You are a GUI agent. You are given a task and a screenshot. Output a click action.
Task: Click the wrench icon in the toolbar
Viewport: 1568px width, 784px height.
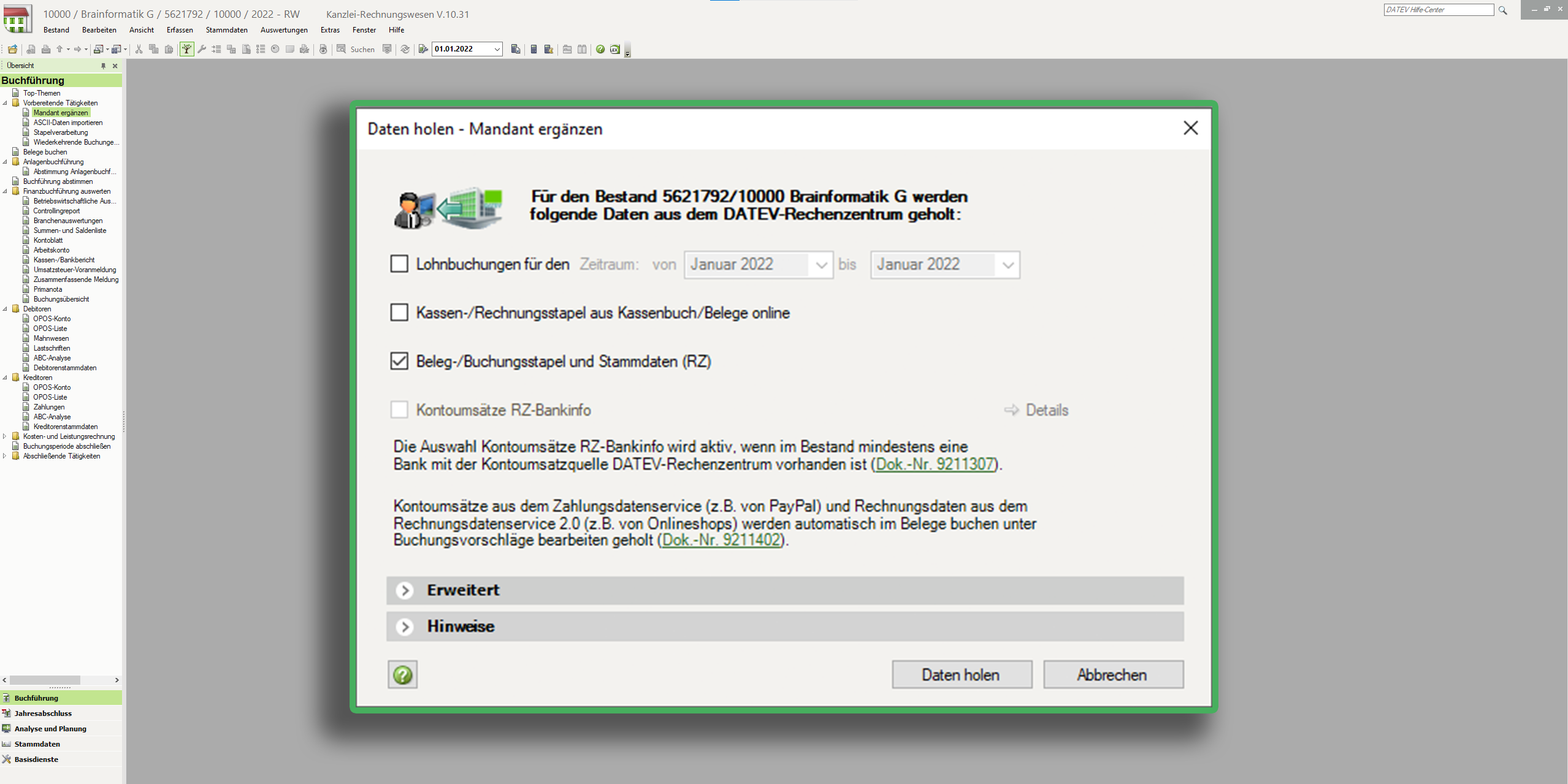(202, 49)
